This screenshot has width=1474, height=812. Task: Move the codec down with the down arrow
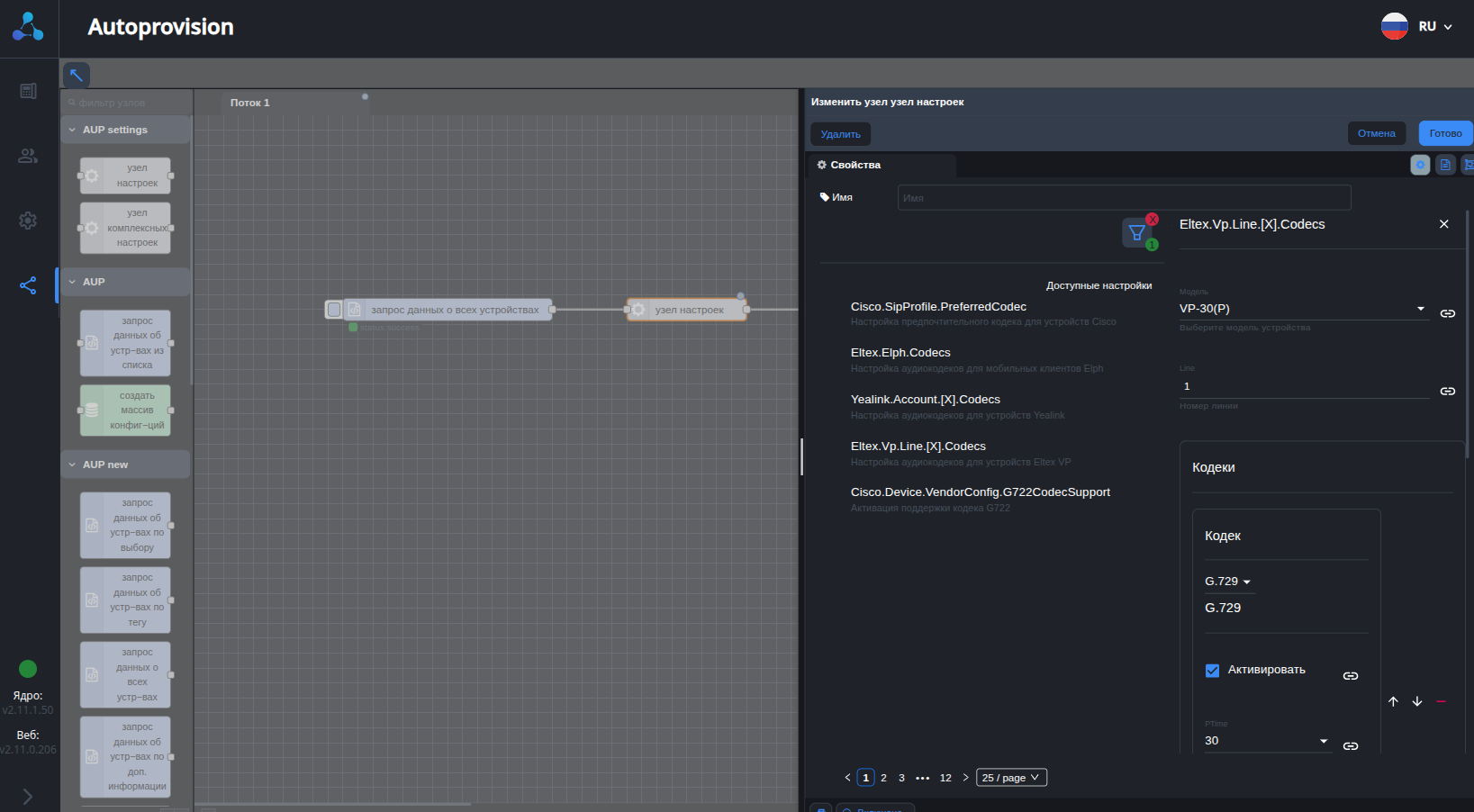click(x=1417, y=701)
